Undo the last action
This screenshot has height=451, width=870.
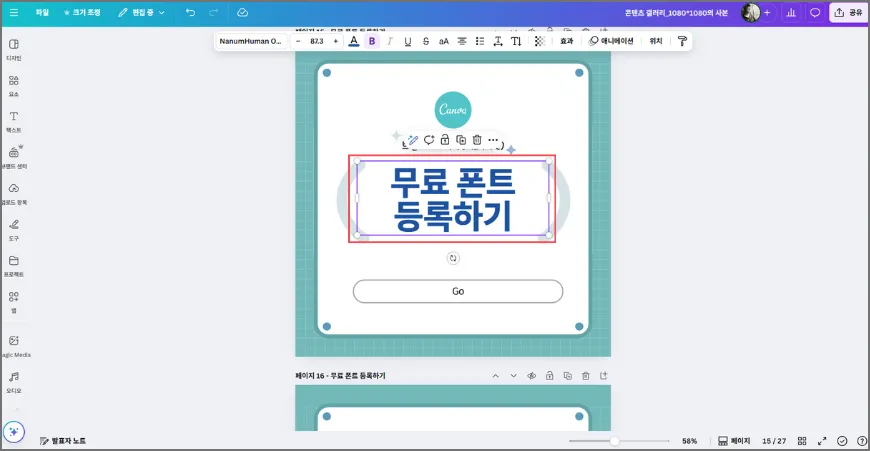(190, 12)
